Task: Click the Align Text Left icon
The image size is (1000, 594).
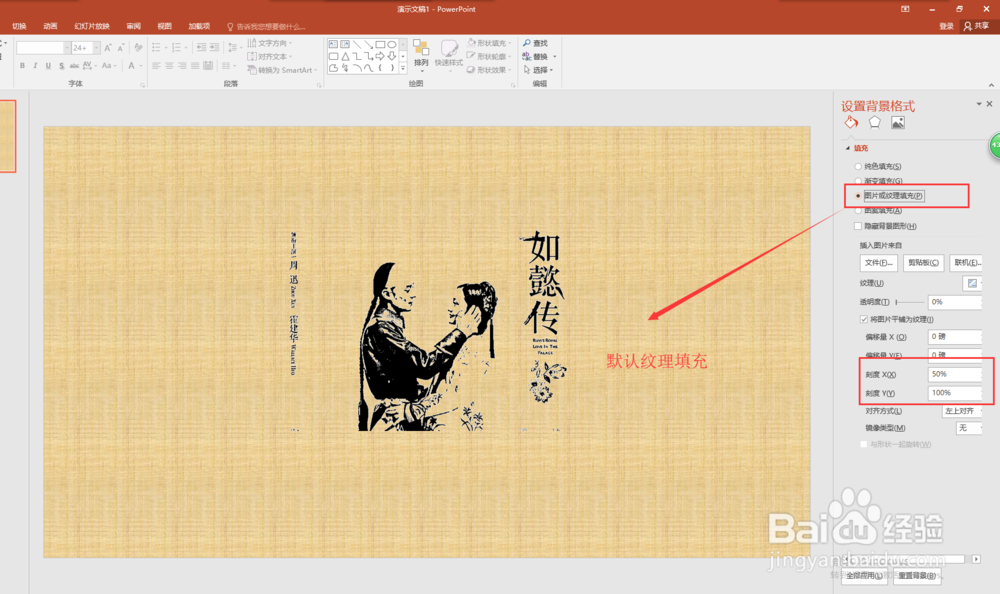Action: pyautogui.click(x=156, y=66)
